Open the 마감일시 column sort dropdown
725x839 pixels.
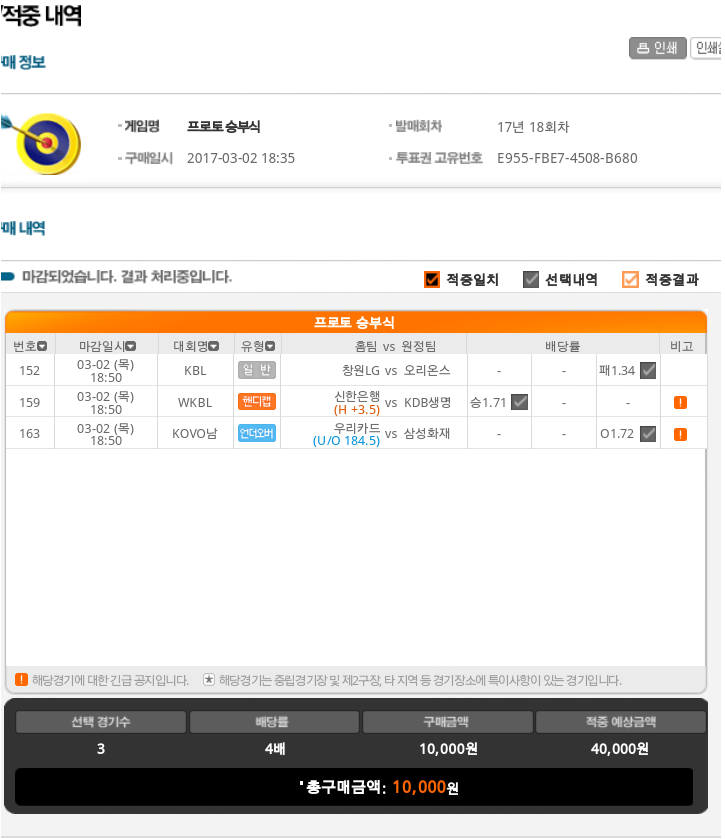131,346
